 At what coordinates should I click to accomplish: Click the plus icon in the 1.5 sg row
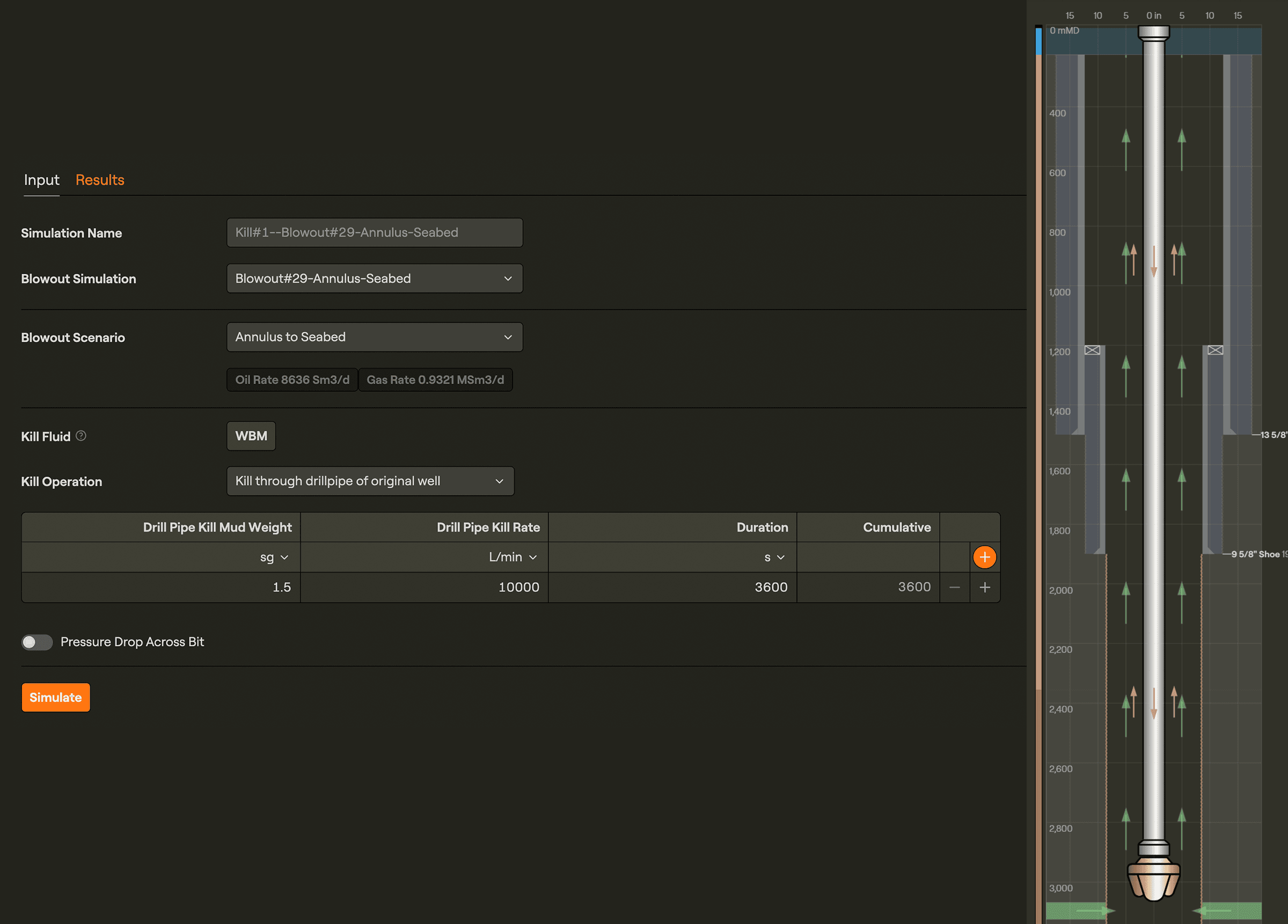coord(984,587)
